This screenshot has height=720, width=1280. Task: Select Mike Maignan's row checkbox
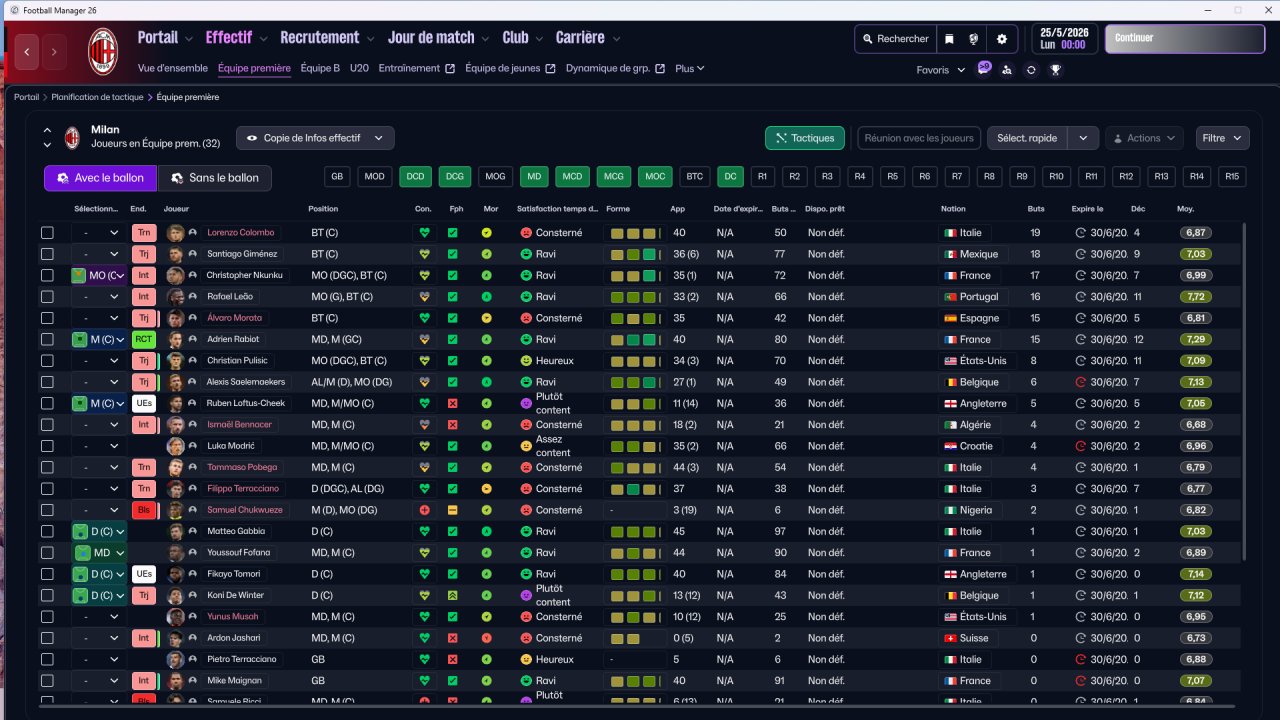click(x=47, y=681)
